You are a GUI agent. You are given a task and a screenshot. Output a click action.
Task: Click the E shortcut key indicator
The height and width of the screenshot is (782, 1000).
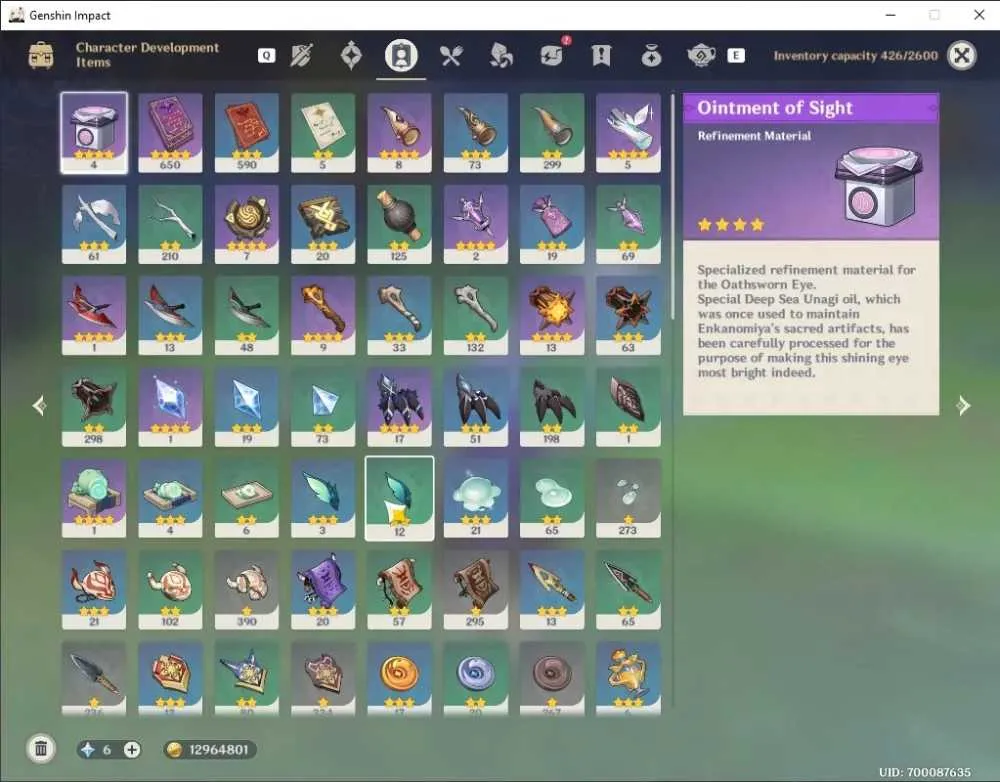(x=736, y=56)
